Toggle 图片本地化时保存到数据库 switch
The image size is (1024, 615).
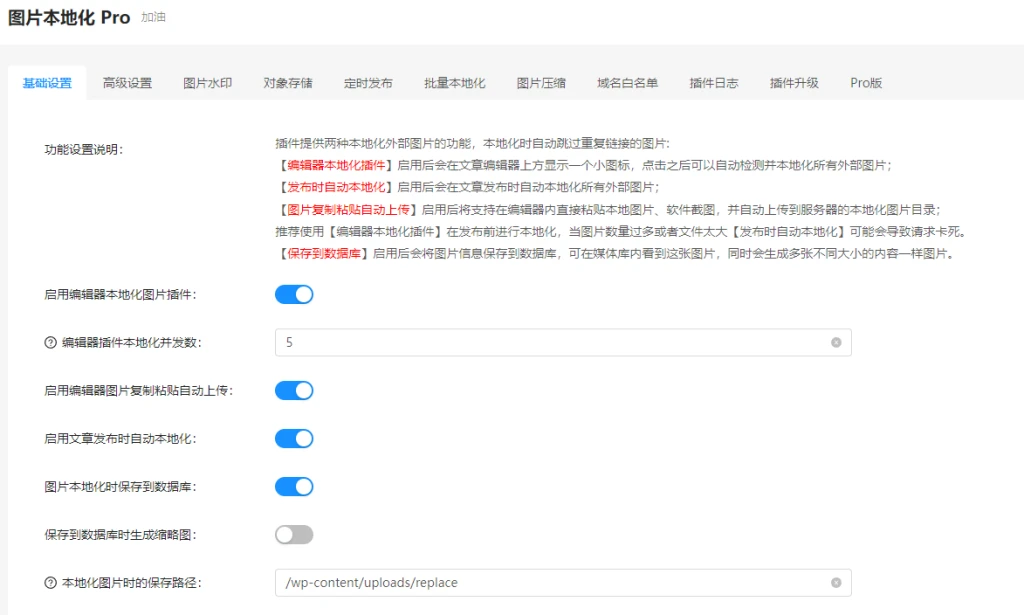point(294,486)
